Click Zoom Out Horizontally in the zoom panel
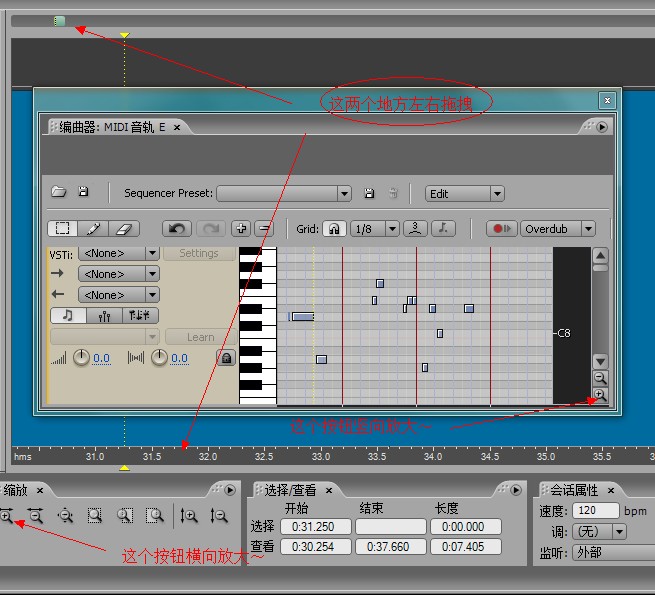Viewport: 655px width, 595px height. [x=36, y=516]
